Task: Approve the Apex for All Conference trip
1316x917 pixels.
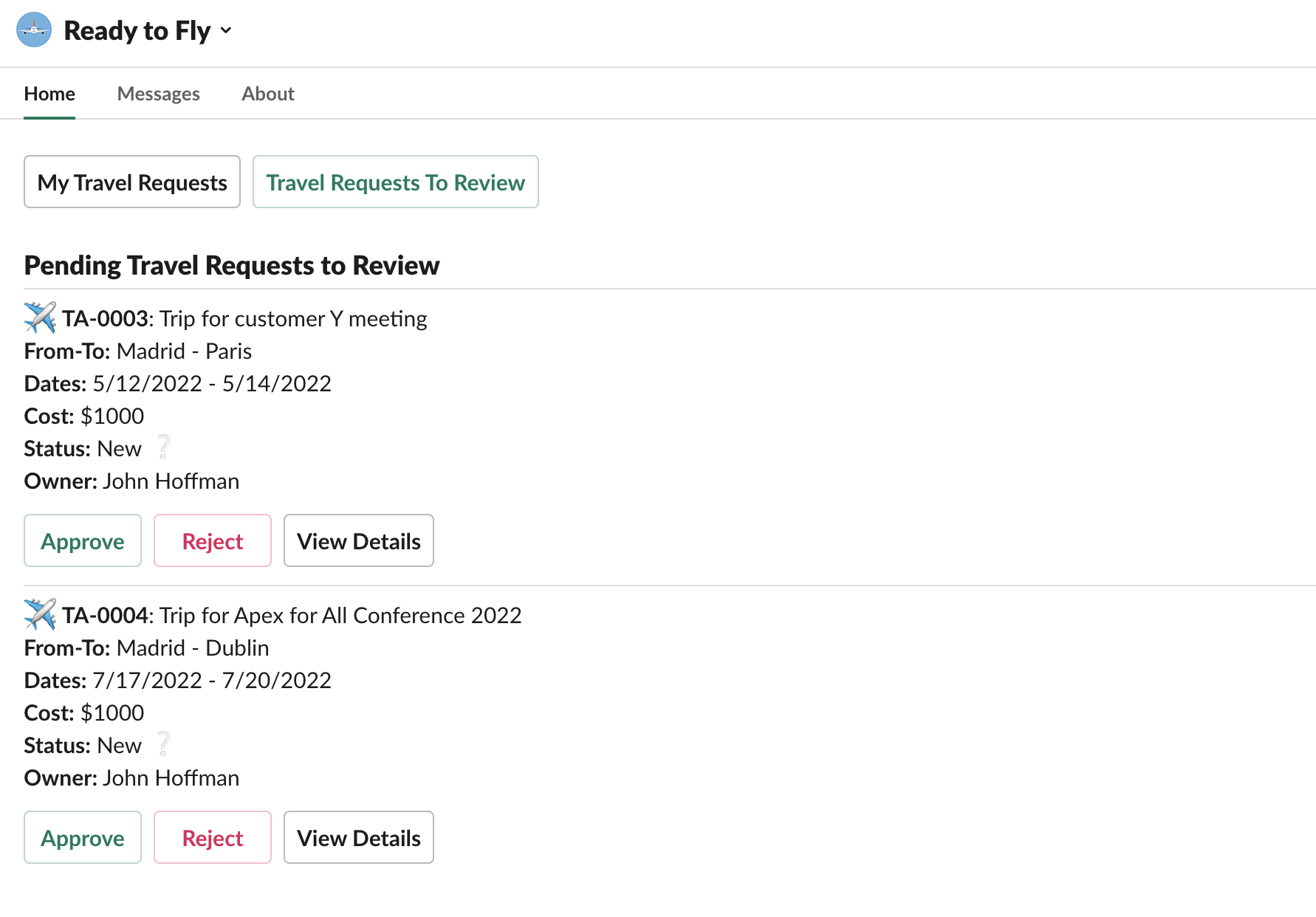Action: click(x=82, y=837)
